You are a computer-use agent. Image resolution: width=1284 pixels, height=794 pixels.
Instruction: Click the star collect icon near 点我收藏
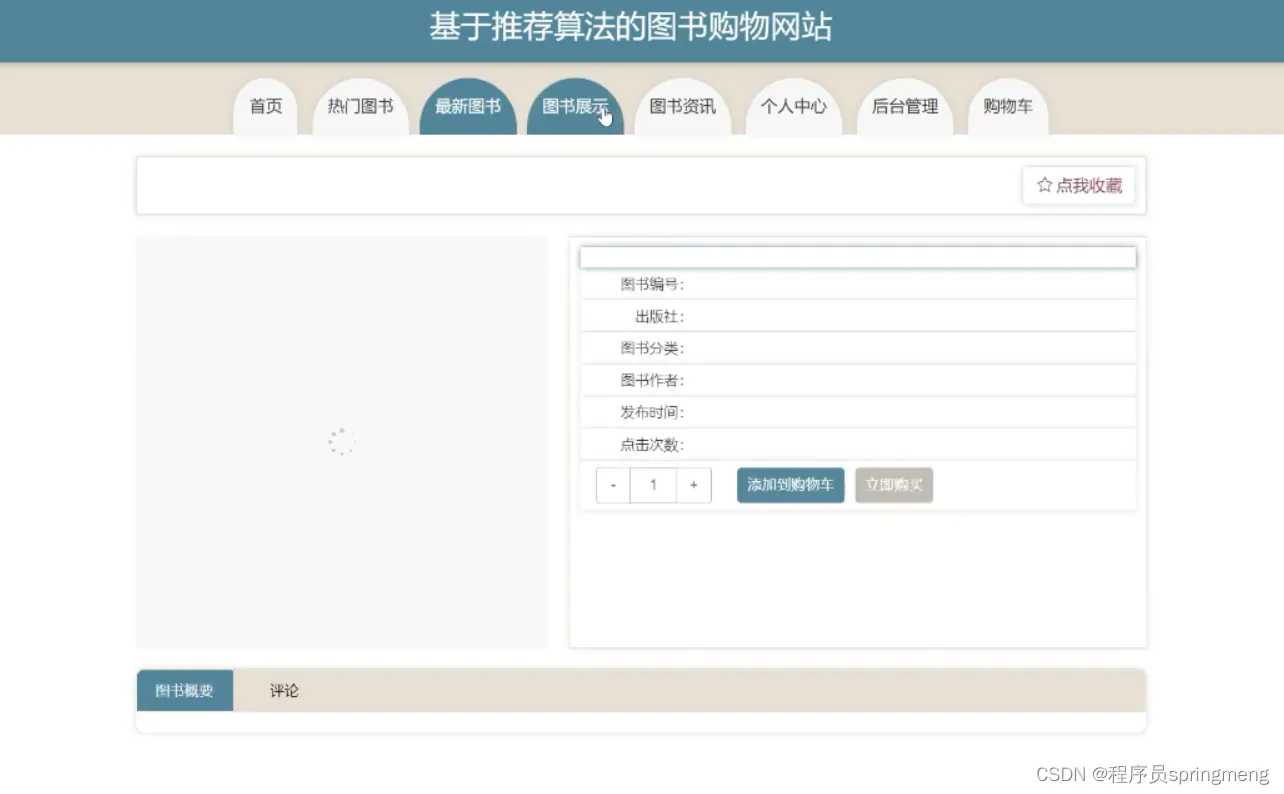(x=1044, y=184)
